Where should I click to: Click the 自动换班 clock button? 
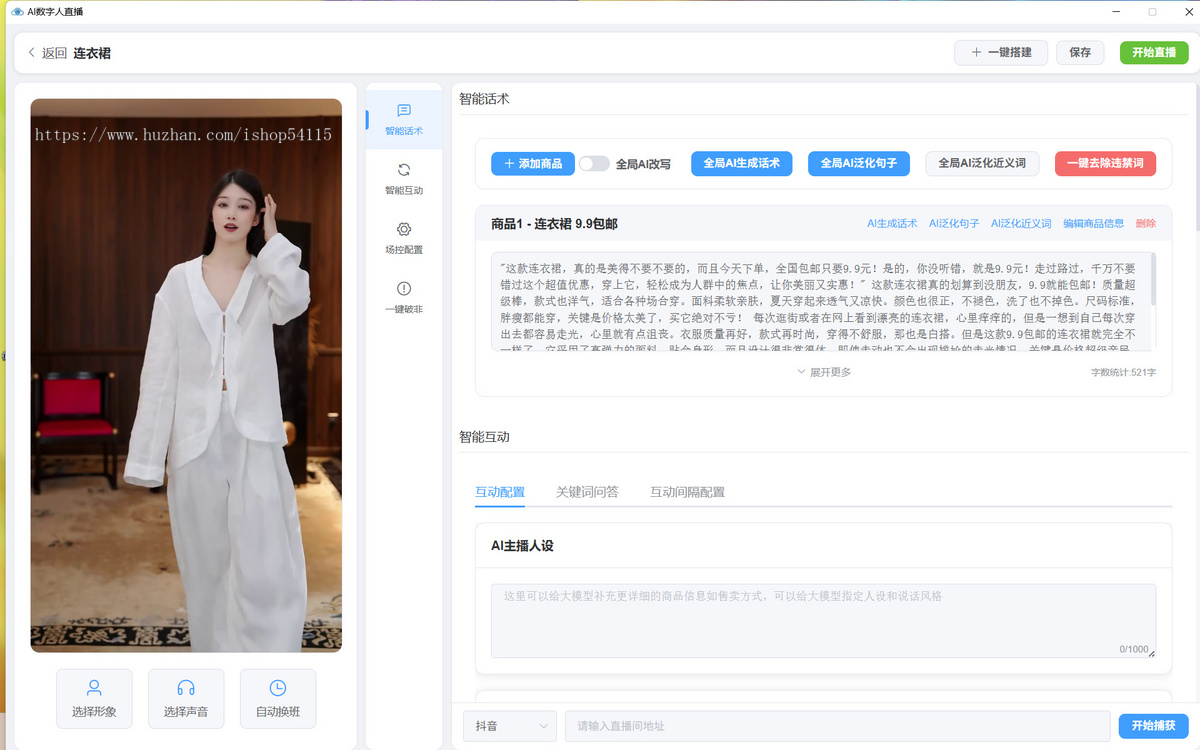coord(278,699)
